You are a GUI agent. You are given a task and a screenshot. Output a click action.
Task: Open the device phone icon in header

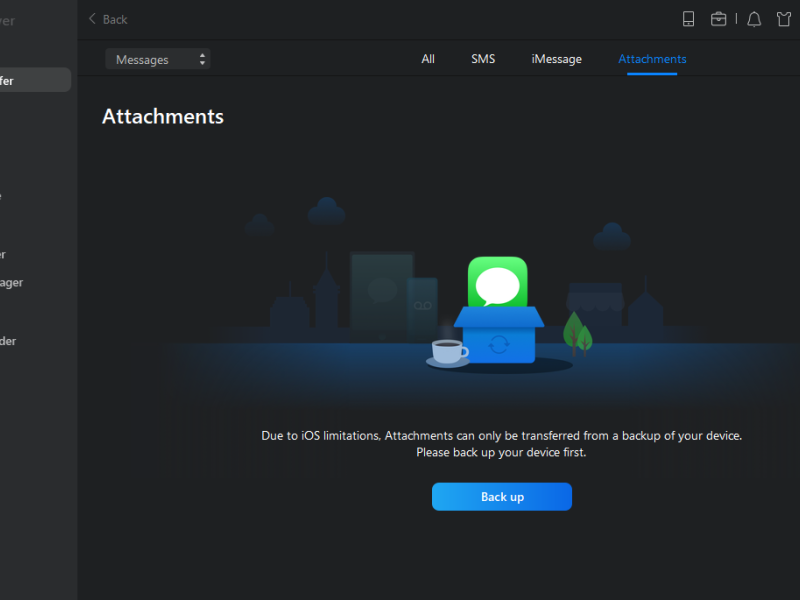(688, 19)
